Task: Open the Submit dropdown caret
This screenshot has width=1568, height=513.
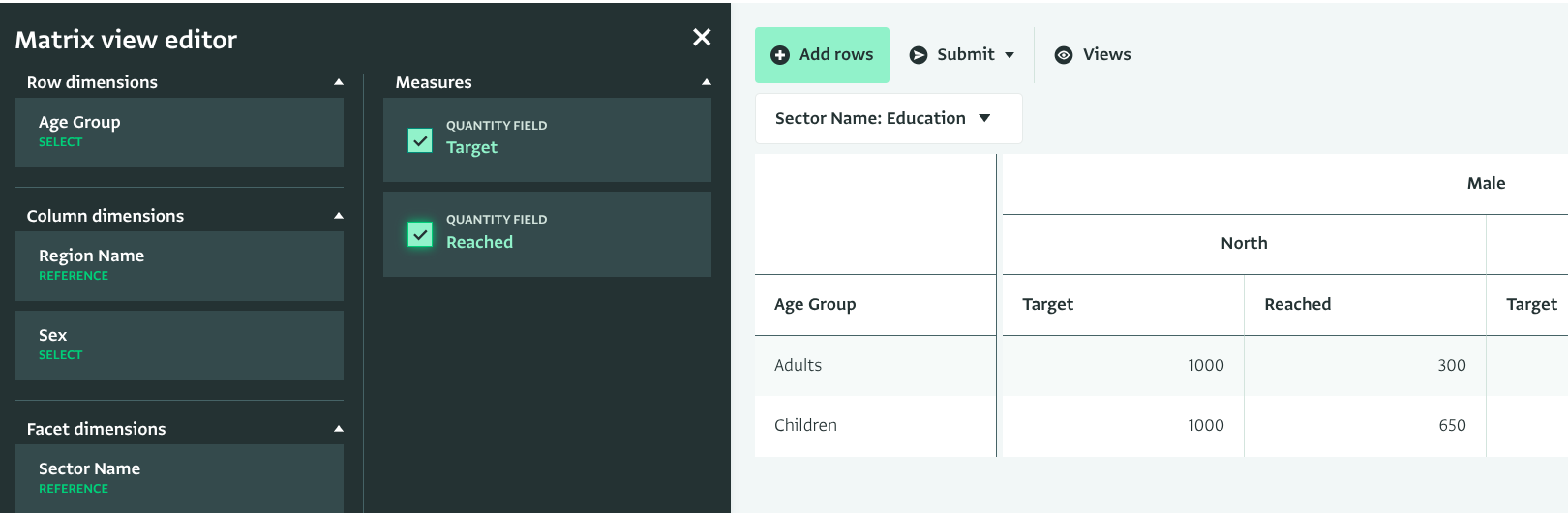Action: coord(1010,55)
